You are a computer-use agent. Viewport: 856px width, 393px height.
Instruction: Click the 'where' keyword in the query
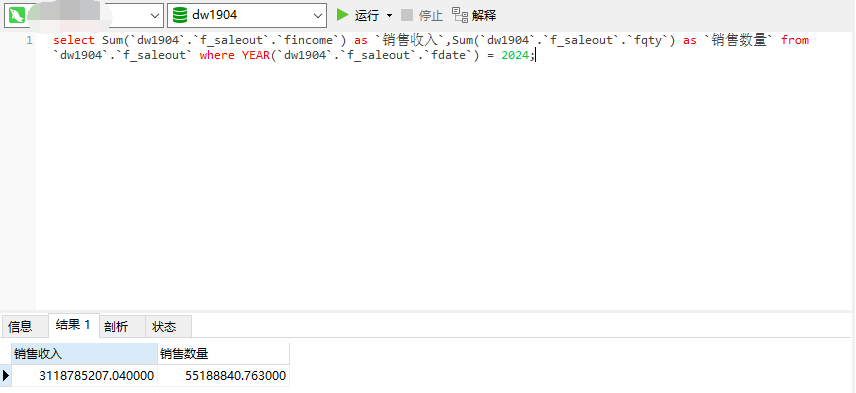(x=217, y=55)
